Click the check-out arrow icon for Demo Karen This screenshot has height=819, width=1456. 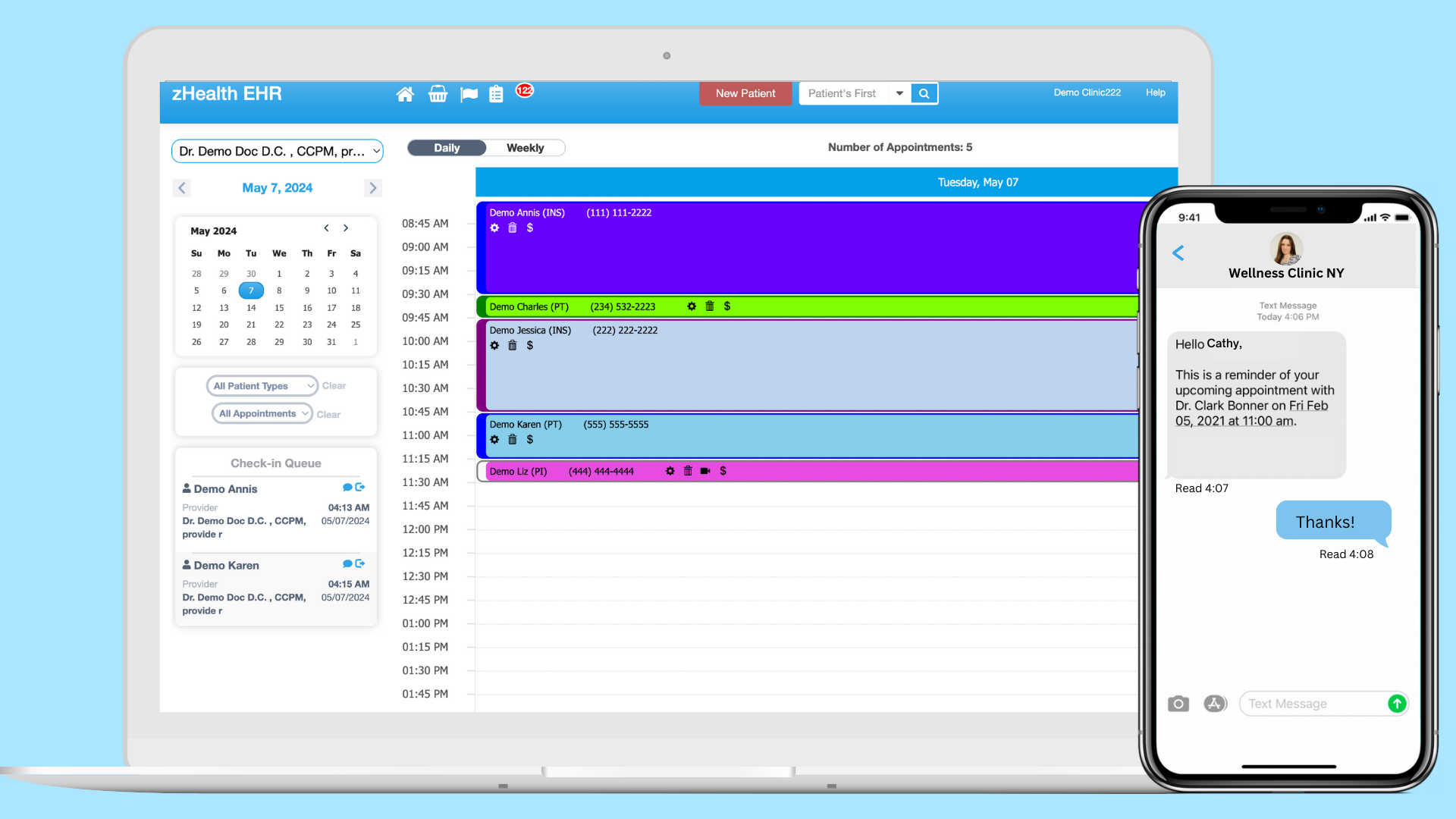[x=360, y=563]
